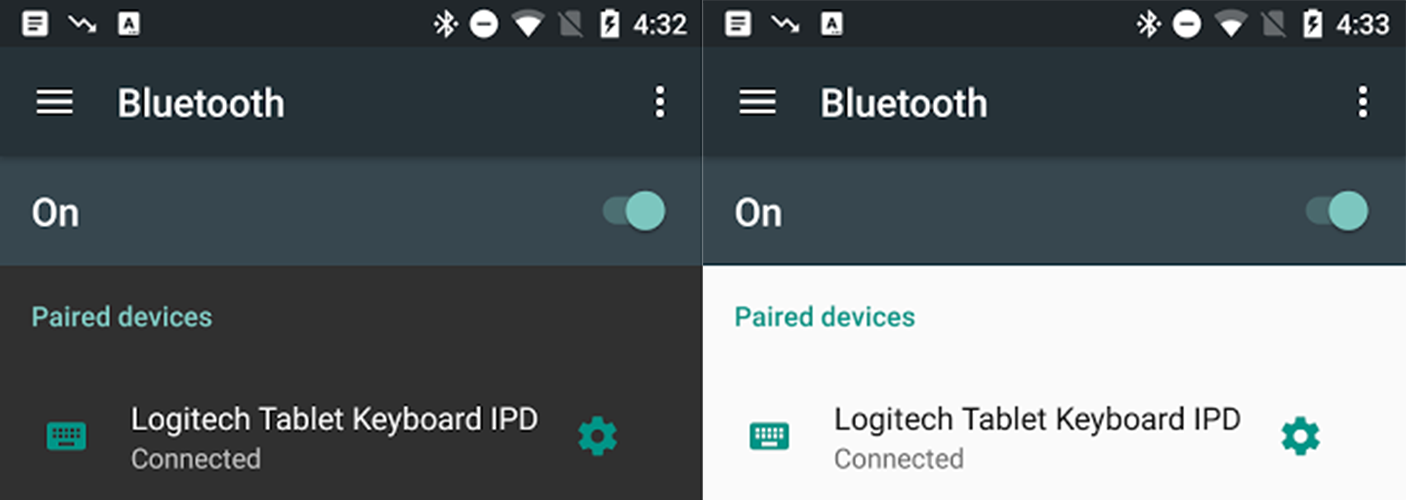This screenshot has height=500, width=1406.
Task: Open hamburger menu in light theme screen
Action: pos(757,102)
